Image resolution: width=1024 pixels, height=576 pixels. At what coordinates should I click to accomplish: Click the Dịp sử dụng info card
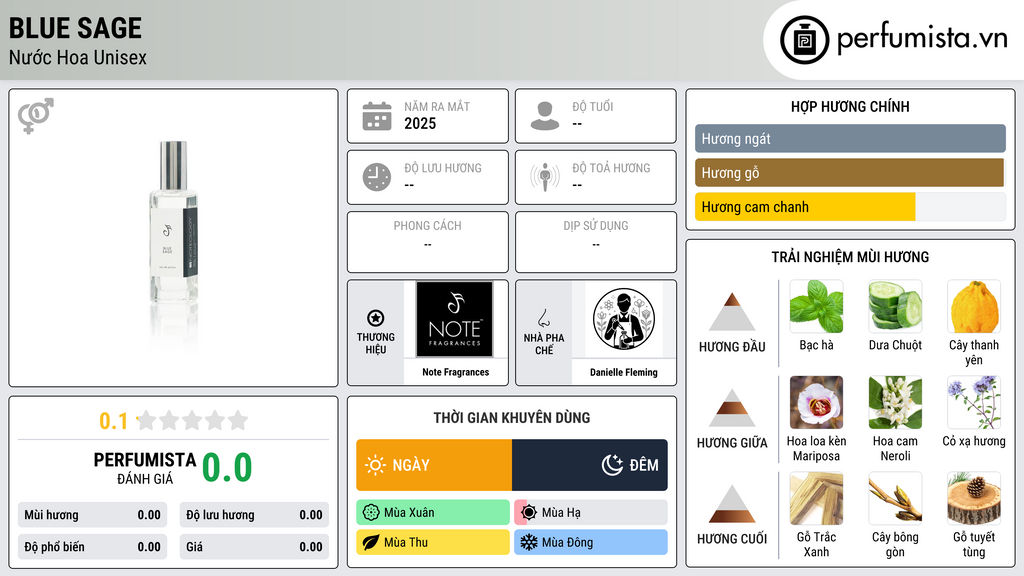tap(596, 242)
